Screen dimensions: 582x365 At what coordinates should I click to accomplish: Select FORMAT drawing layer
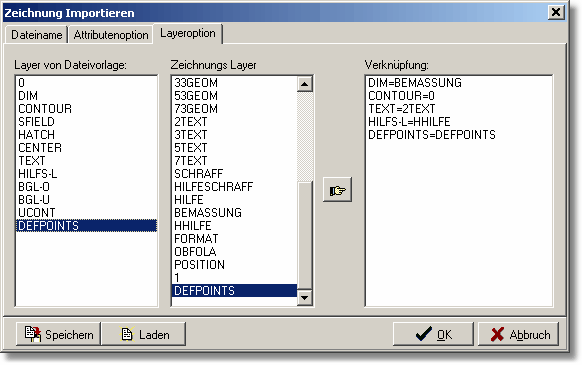234,239
